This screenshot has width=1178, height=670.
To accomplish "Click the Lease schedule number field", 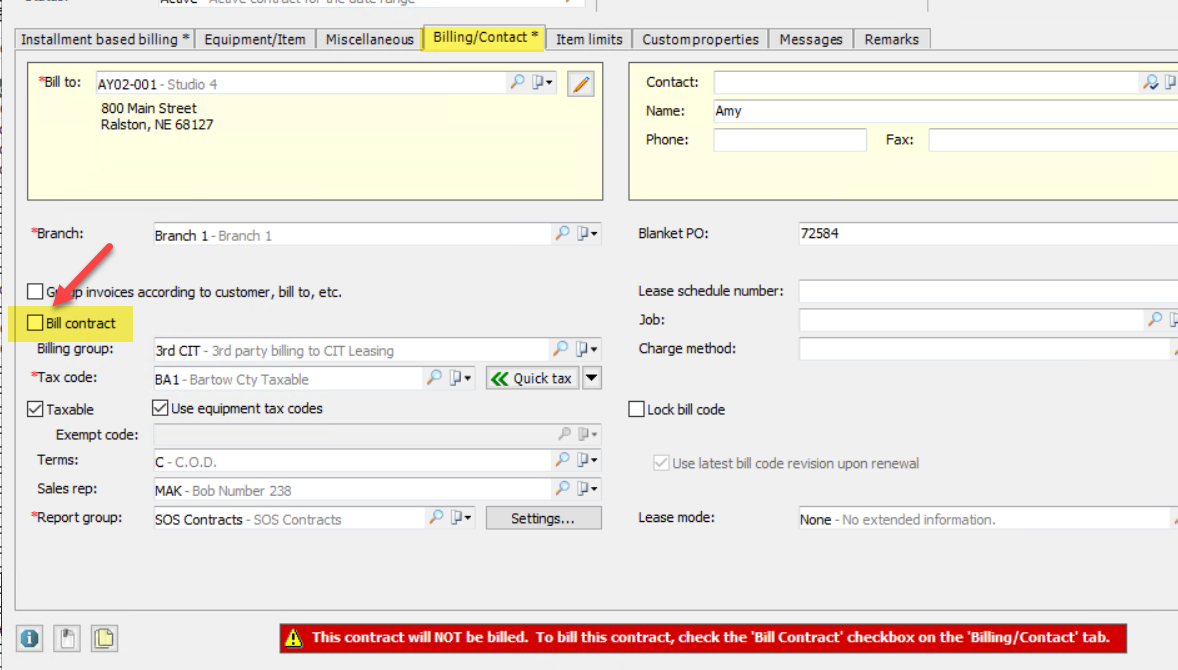I will coord(988,291).
